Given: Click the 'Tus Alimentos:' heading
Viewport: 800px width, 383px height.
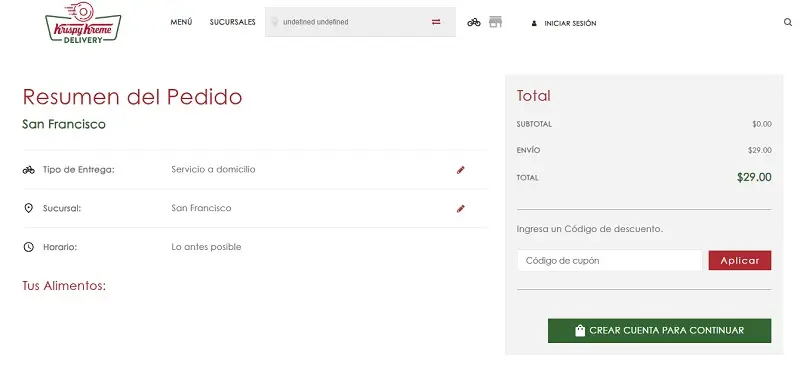Looking at the screenshot, I should pyautogui.click(x=64, y=286).
